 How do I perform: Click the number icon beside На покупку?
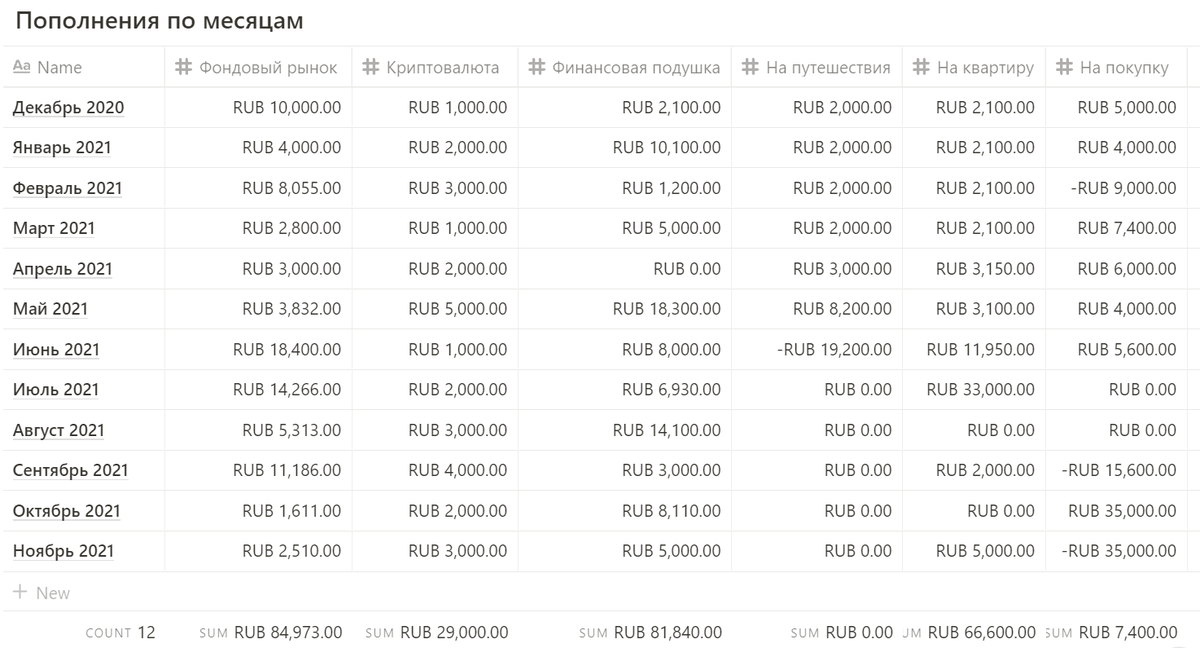click(1064, 67)
